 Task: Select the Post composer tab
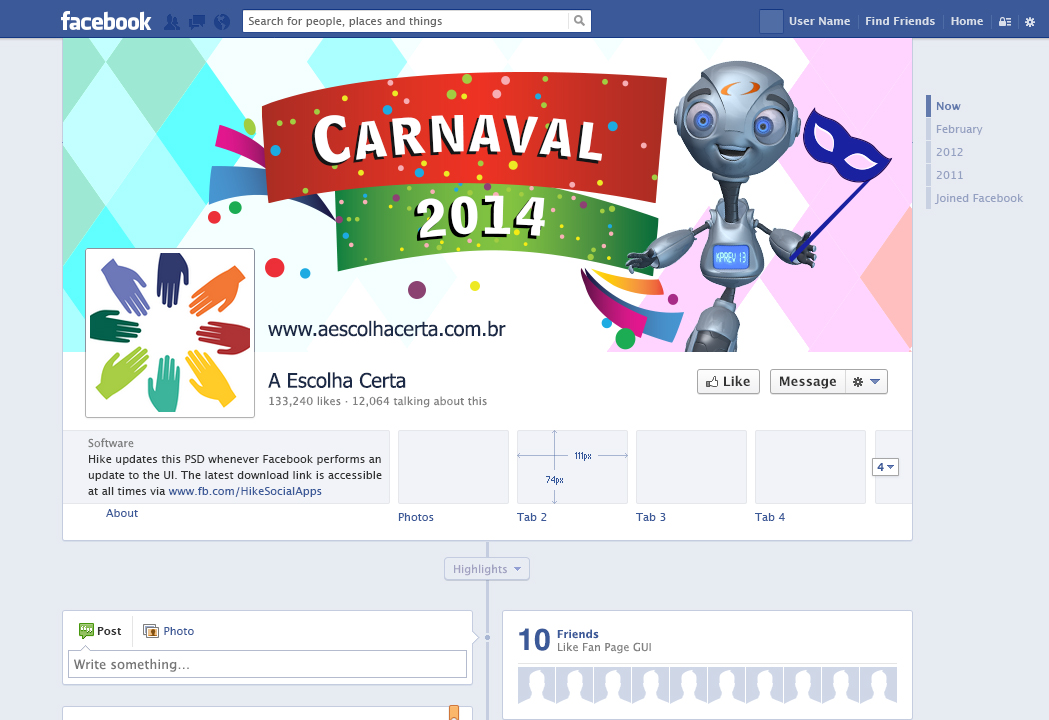click(x=100, y=631)
